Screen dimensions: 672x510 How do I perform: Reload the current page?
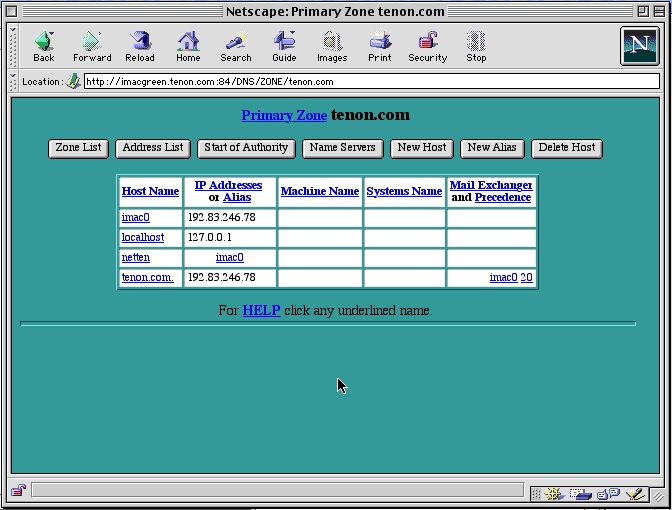pyautogui.click(x=140, y=46)
